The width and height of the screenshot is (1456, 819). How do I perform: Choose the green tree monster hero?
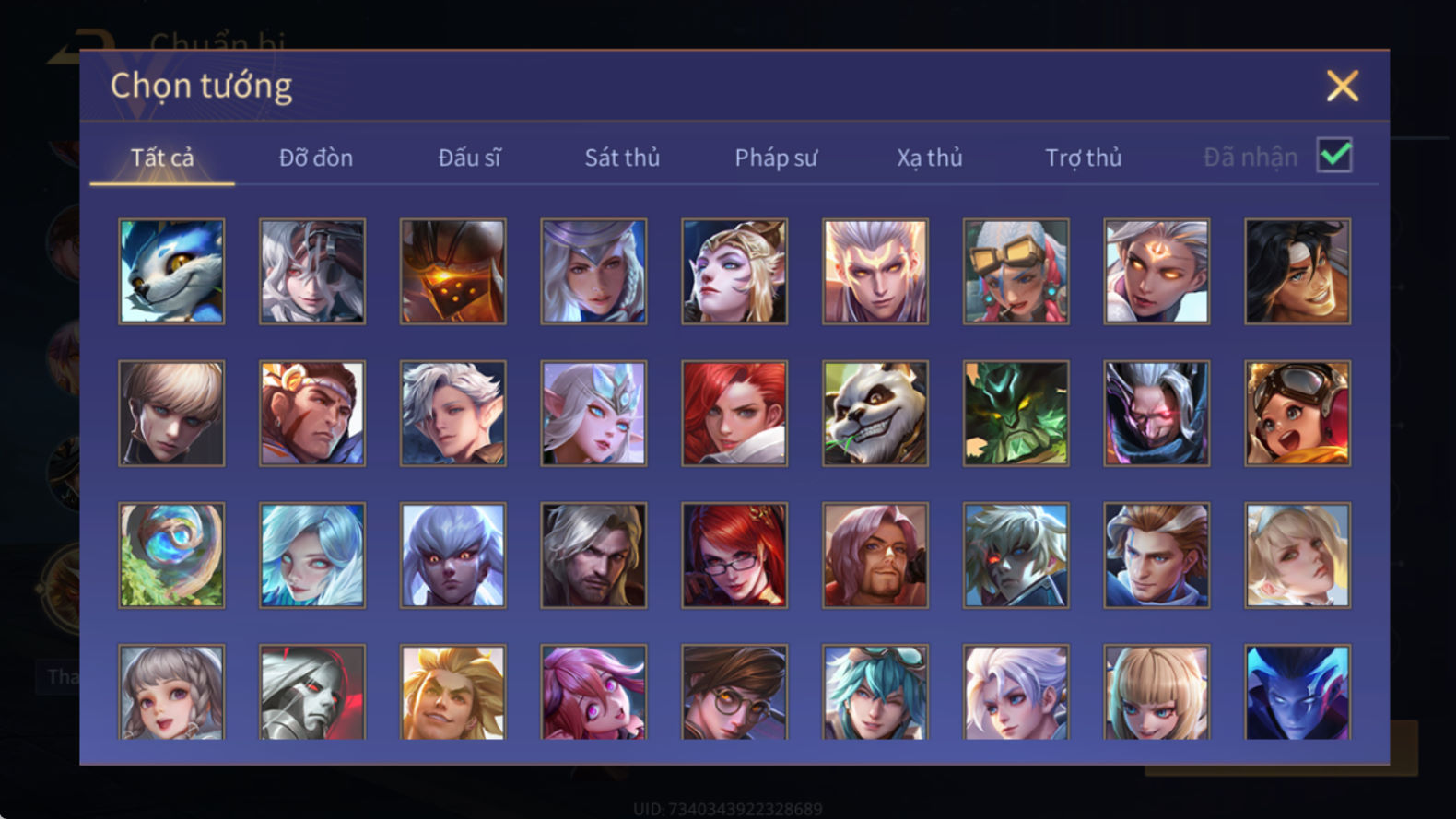(x=1016, y=413)
